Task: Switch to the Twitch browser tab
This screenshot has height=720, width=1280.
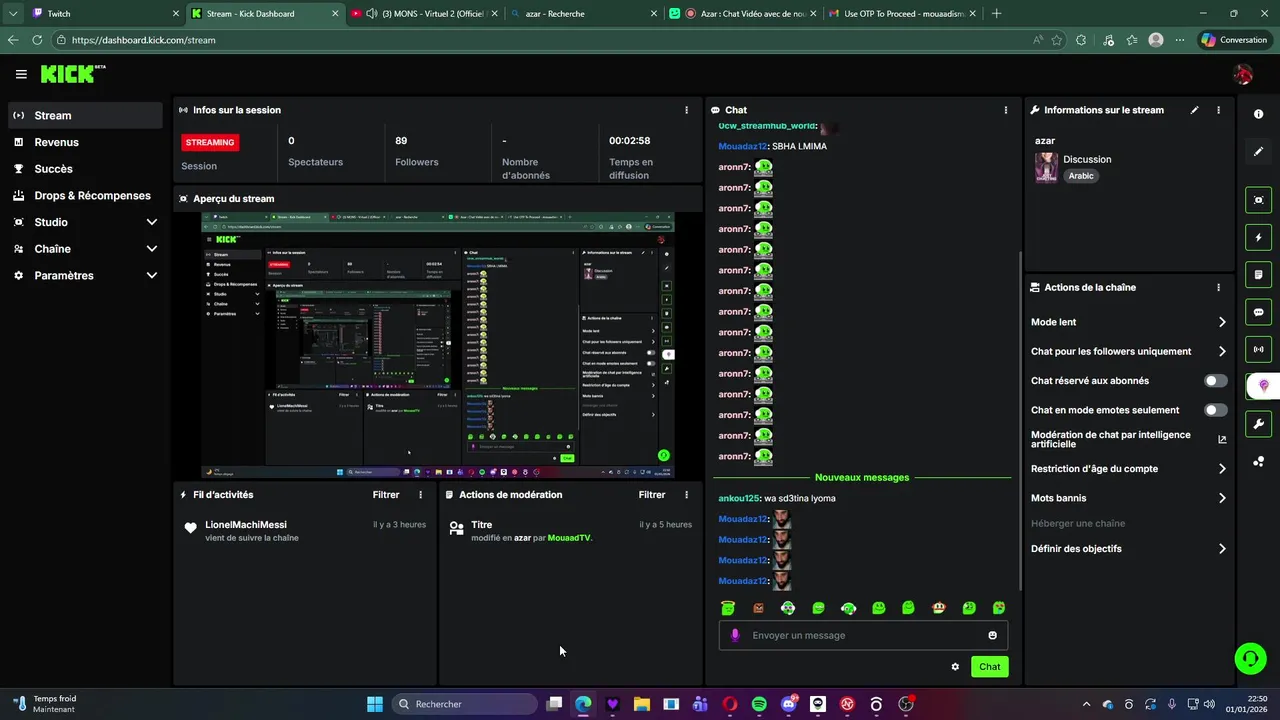Action: click(x=105, y=14)
